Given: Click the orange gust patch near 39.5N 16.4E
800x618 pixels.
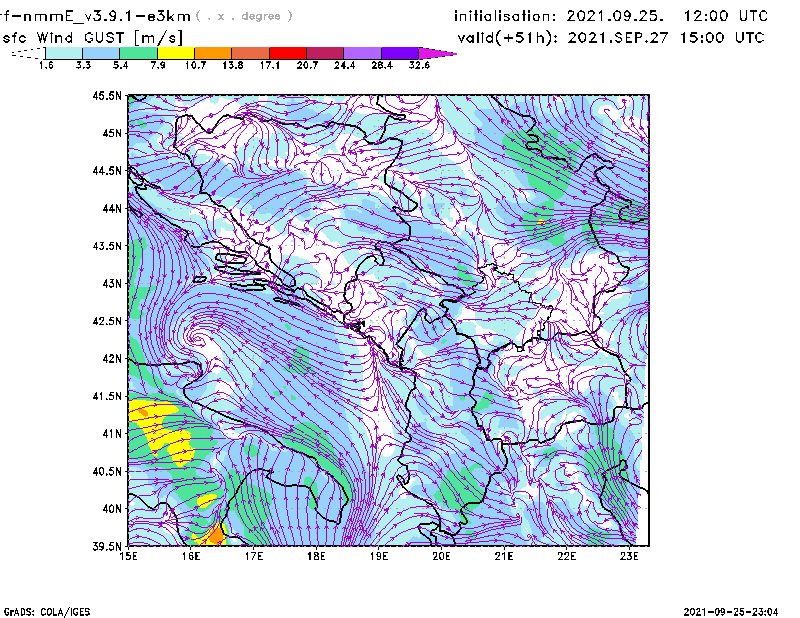Looking at the screenshot, I should coord(216,535).
